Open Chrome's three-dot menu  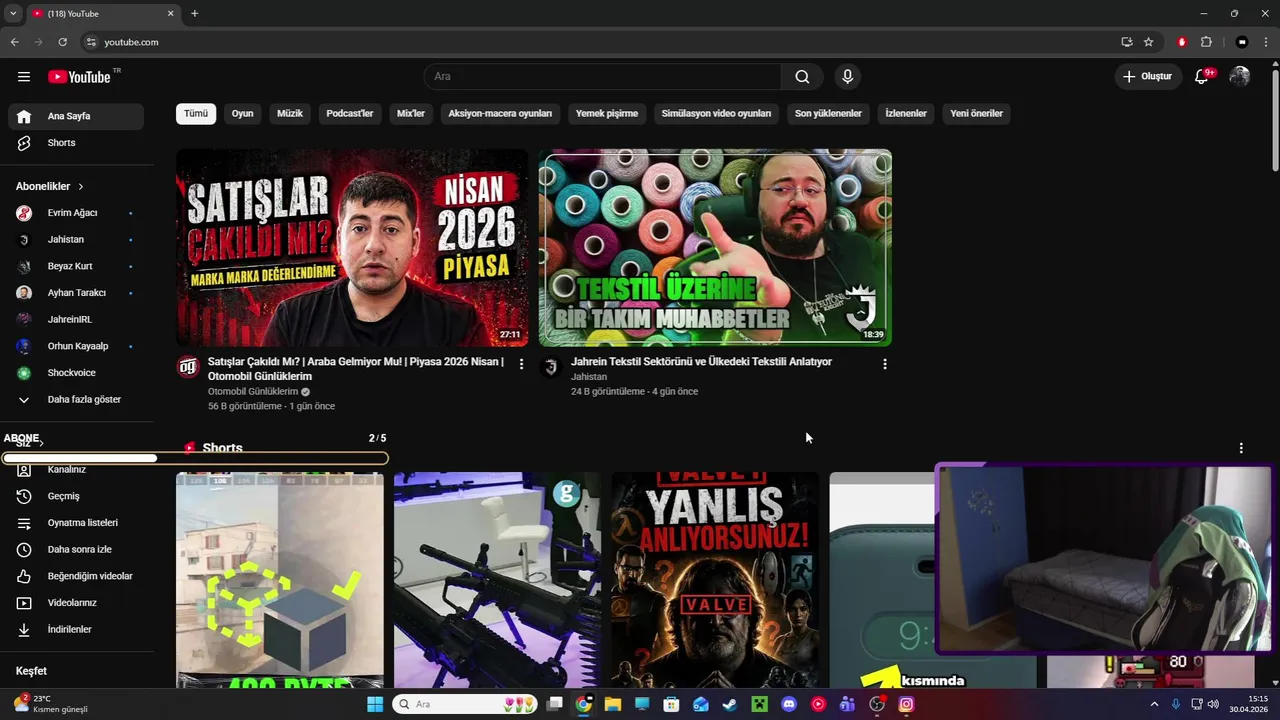pyautogui.click(x=1266, y=42)
